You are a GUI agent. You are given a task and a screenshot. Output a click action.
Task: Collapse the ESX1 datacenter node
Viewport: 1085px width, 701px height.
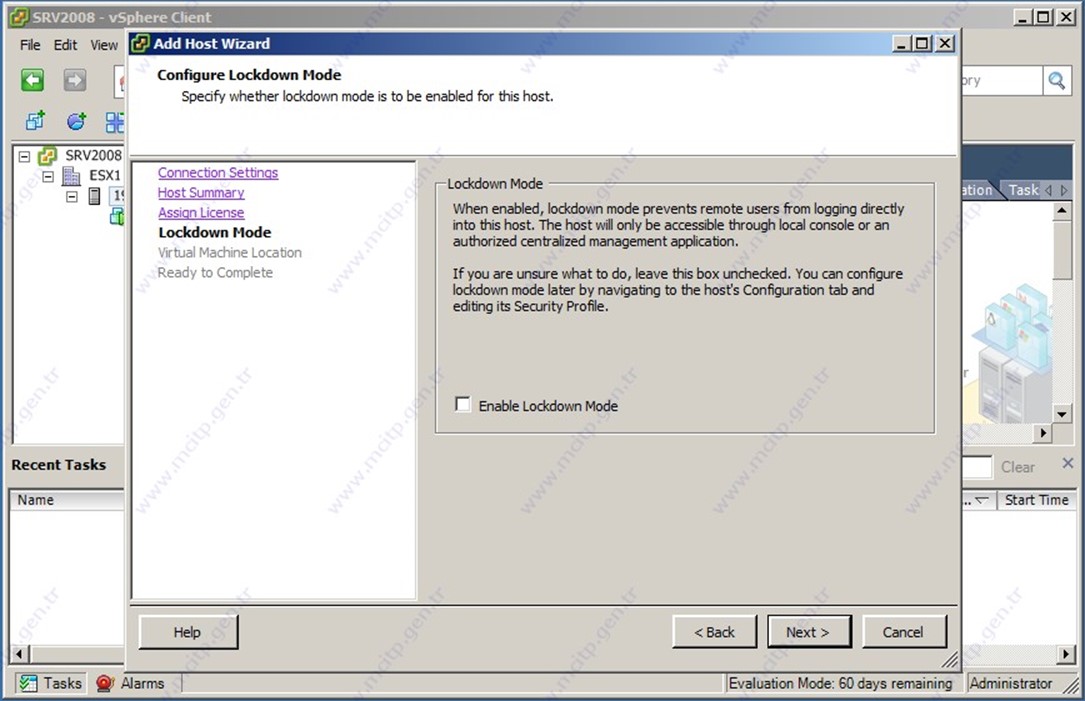click(48, 176)
